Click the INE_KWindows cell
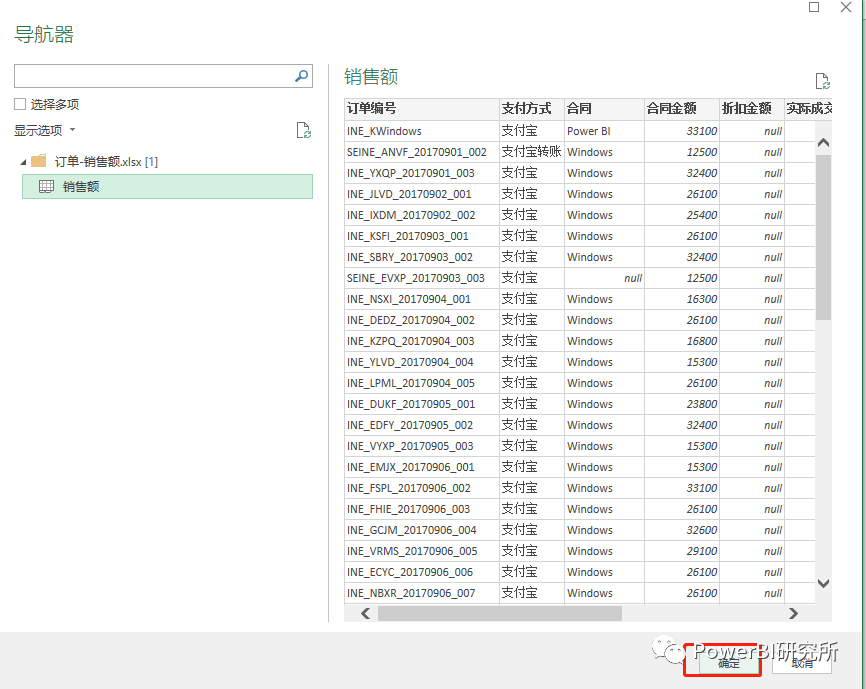The image size is (866, 689). click(421, 131)
